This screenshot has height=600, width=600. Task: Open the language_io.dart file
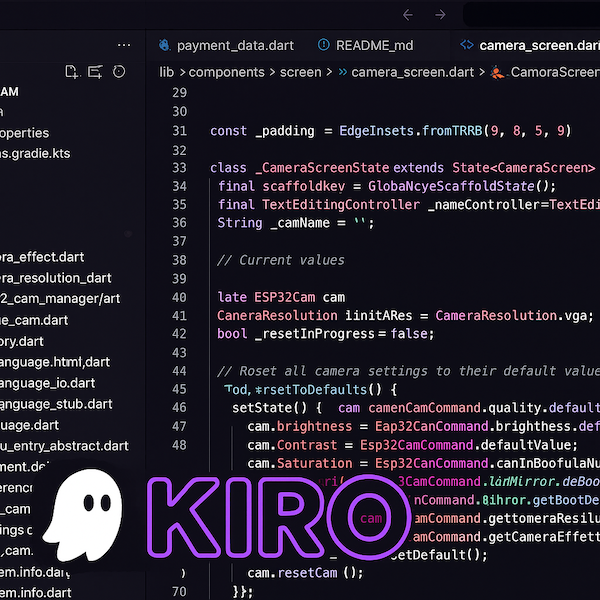click(48, 382)
